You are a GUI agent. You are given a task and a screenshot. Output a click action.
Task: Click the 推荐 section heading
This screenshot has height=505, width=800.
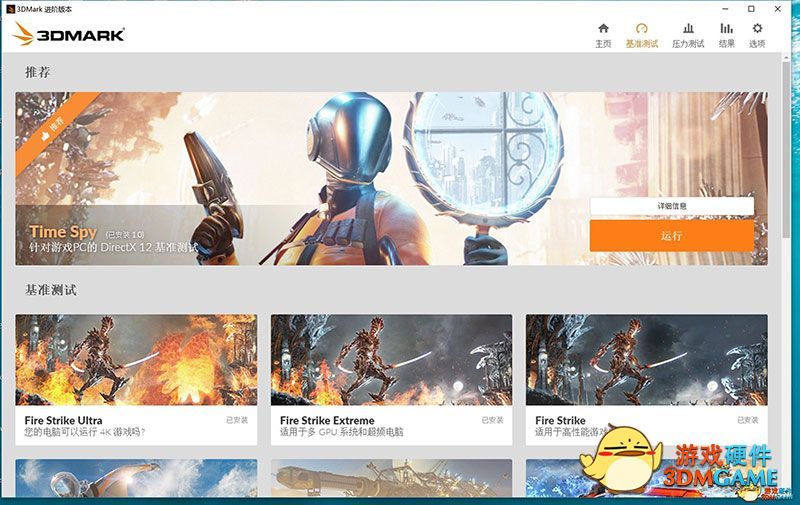[x=38, y=72]
